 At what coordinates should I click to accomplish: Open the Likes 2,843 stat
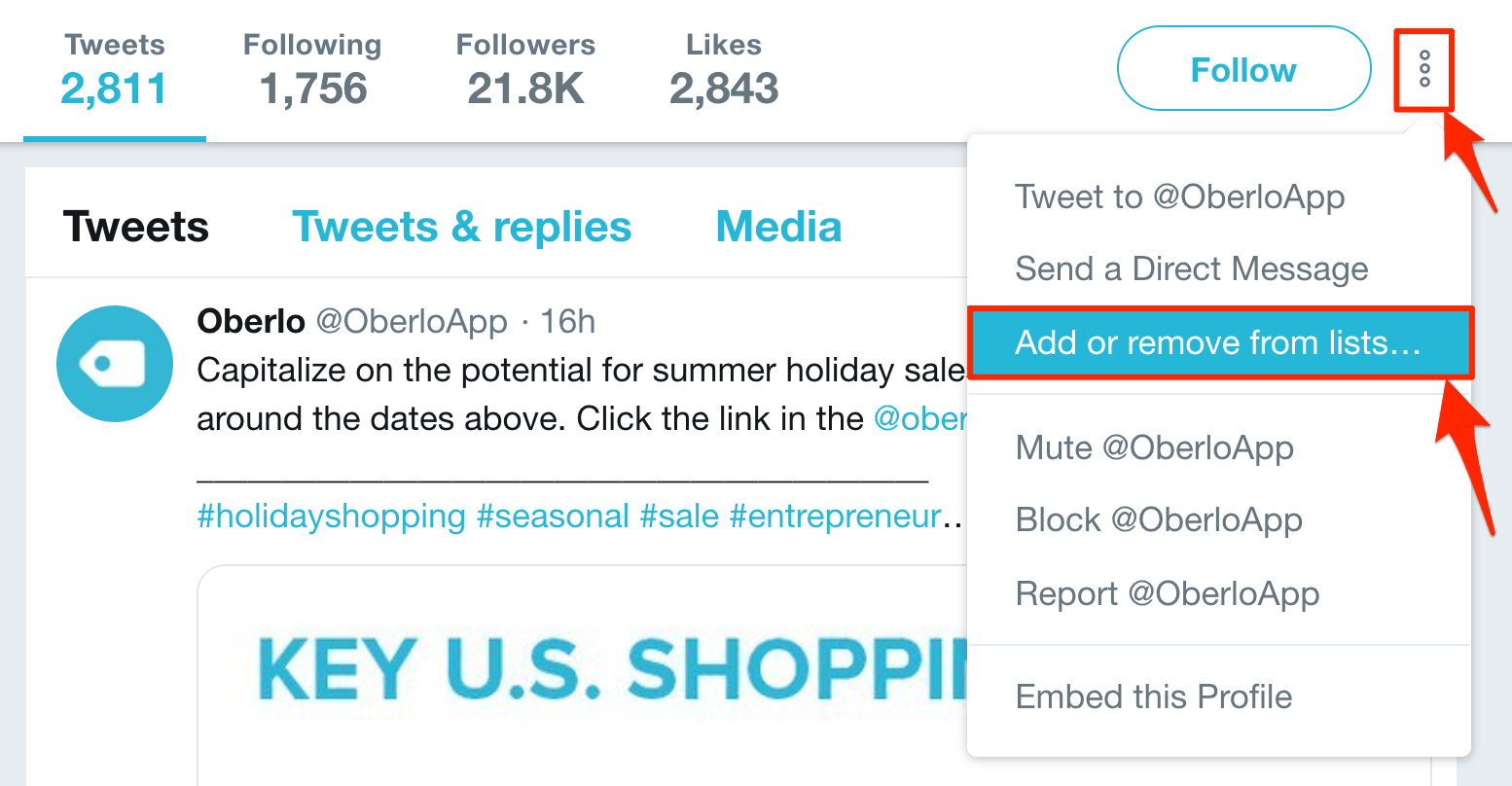[723, 72]
